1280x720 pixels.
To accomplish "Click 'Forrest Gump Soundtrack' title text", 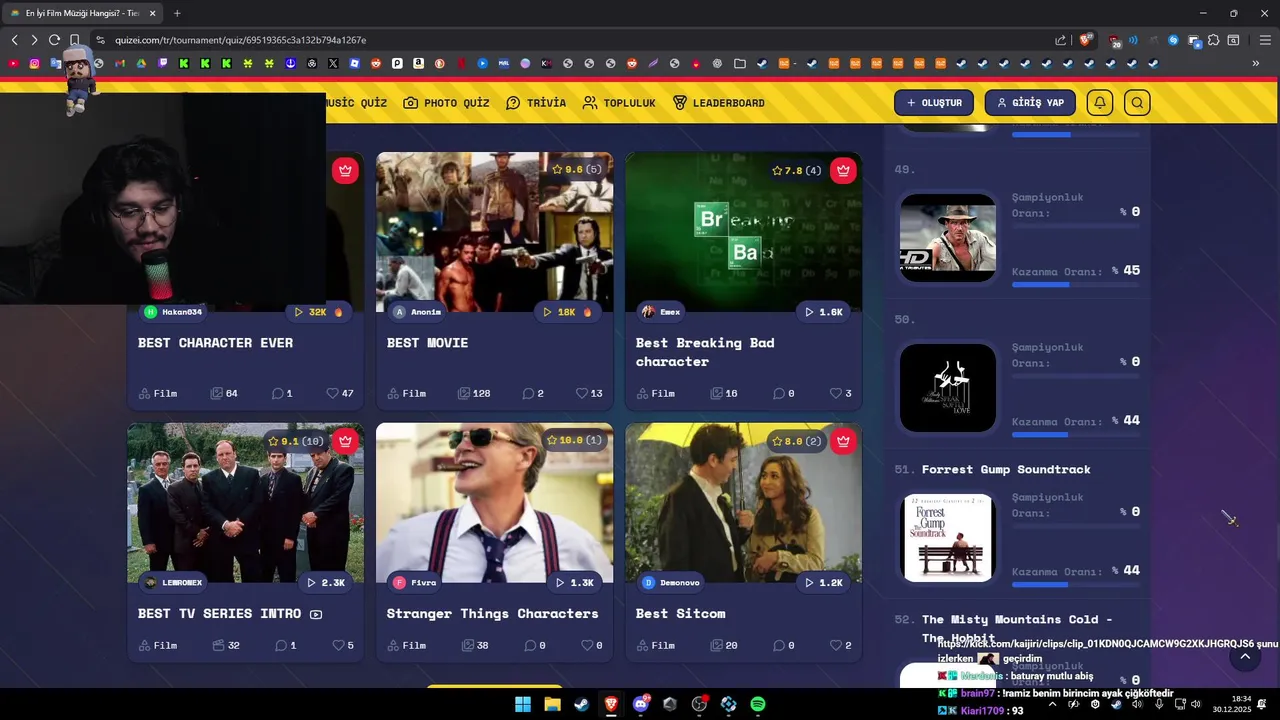I will (1006, 469).
